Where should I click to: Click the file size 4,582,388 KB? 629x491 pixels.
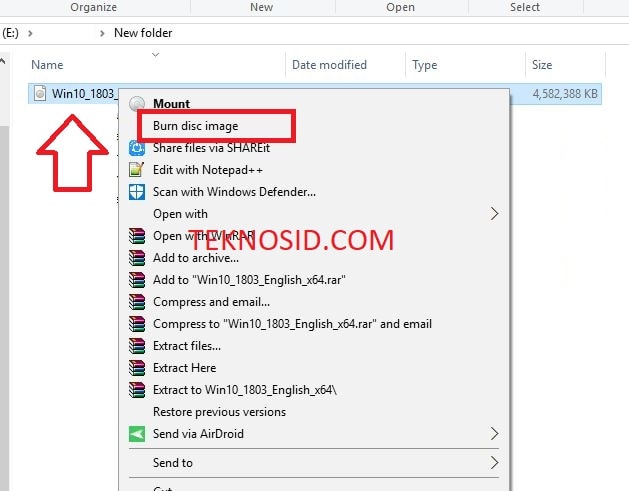[565, 93]
